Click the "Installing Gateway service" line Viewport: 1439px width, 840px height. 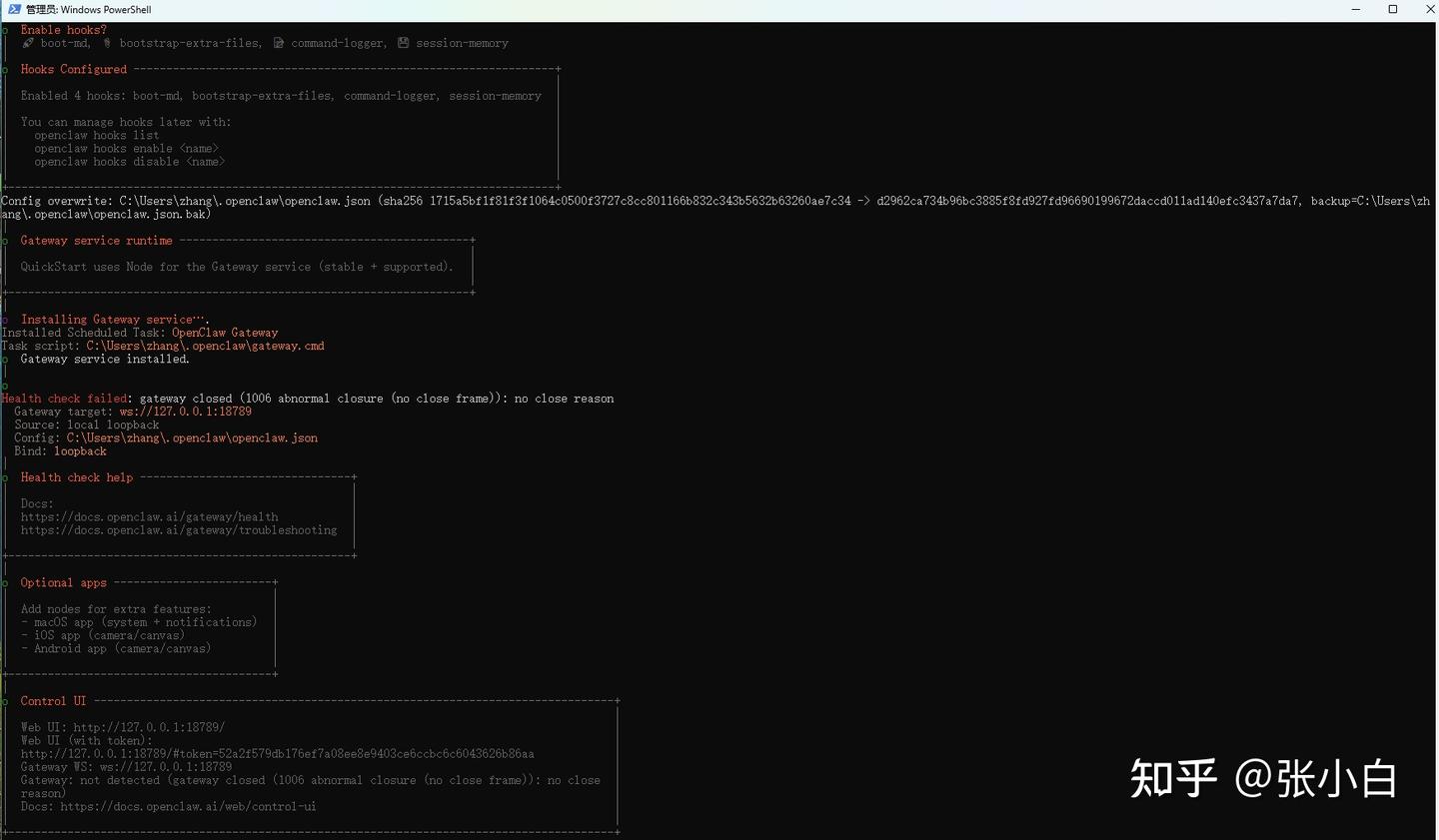click(x=114, y=320)
